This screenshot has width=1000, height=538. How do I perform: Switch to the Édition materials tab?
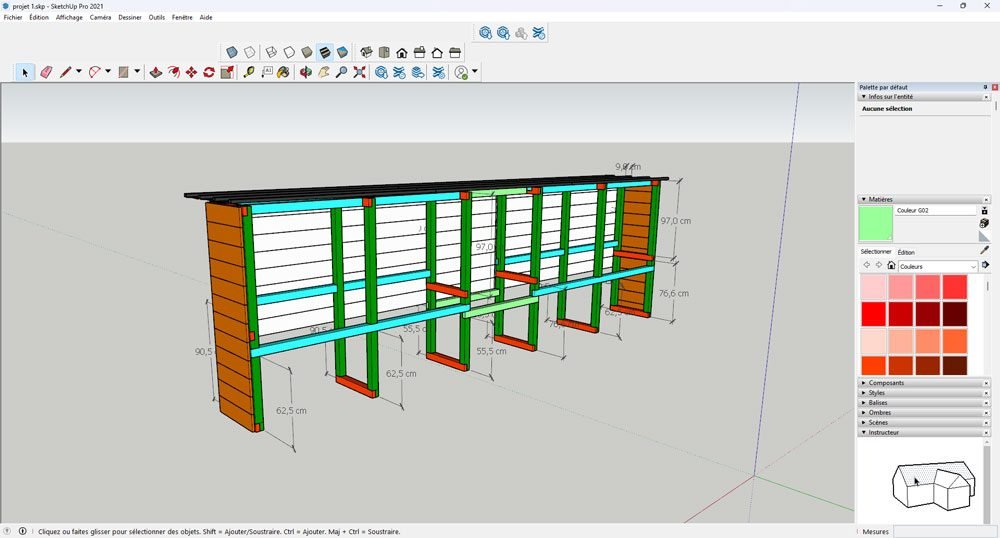click(906, 252)
